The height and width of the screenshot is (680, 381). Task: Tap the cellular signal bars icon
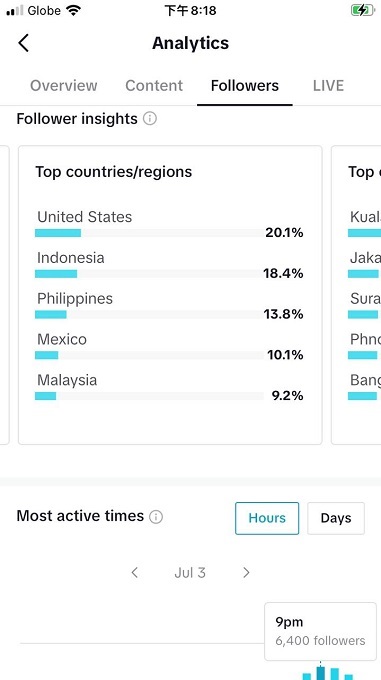tap(15, 10)
